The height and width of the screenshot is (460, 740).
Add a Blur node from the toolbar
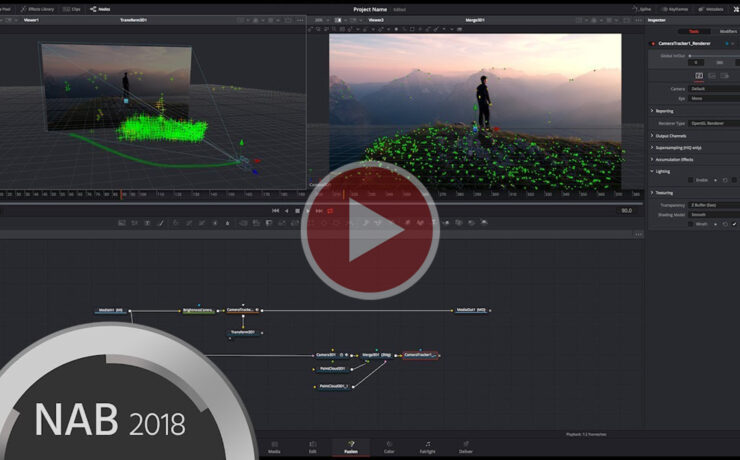pos(227,223)
